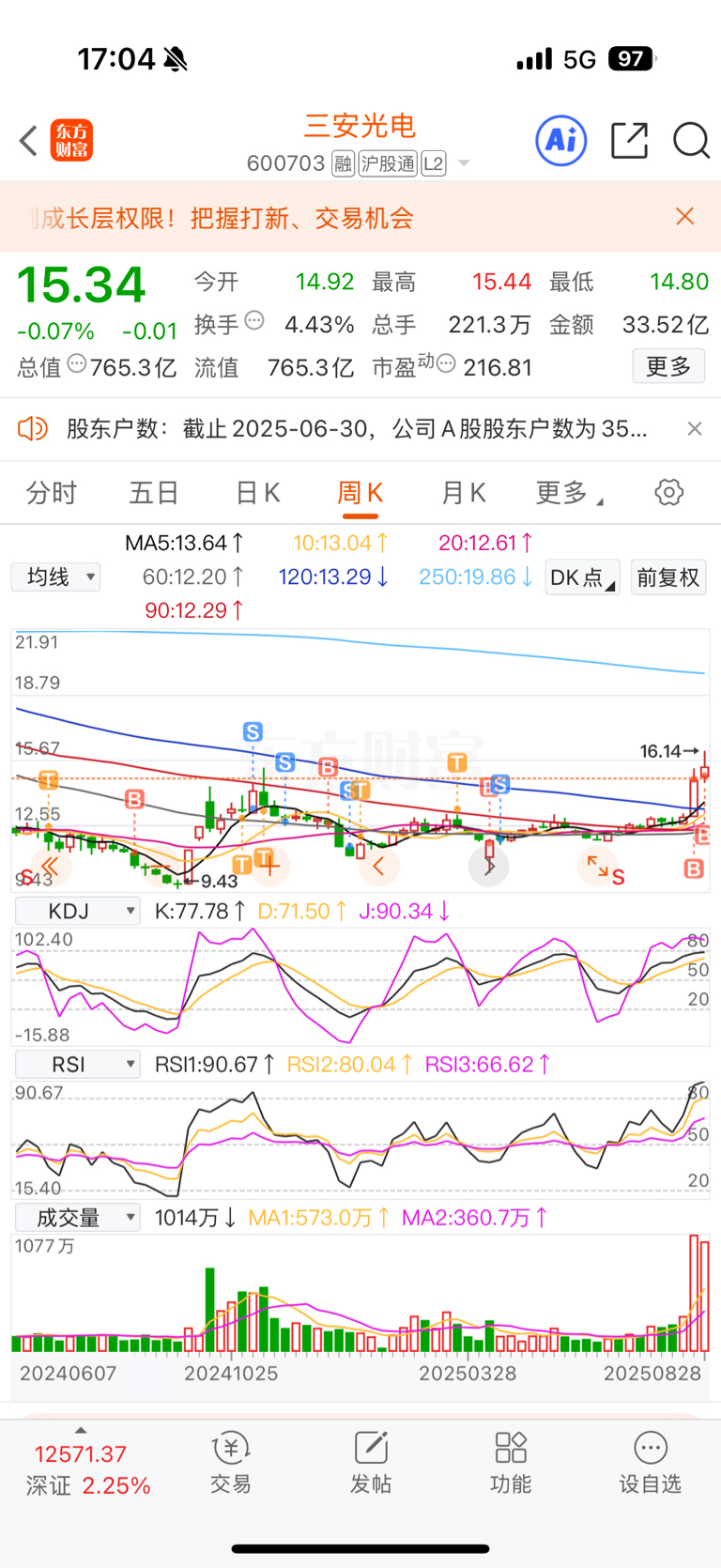721x1568 pixels.
Task: Open the 均线 indicator dropdown
Action: coord(55,576)
